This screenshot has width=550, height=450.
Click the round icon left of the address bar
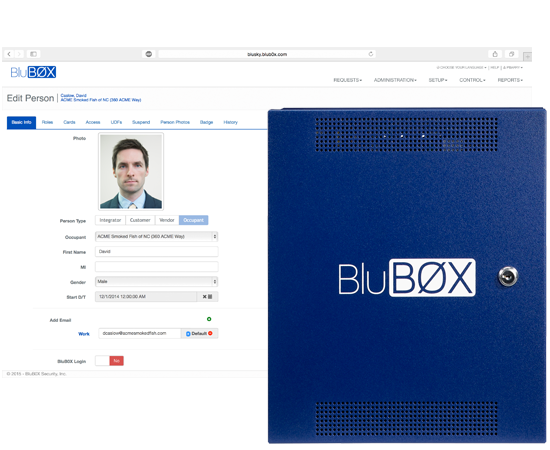click(149, 54)
